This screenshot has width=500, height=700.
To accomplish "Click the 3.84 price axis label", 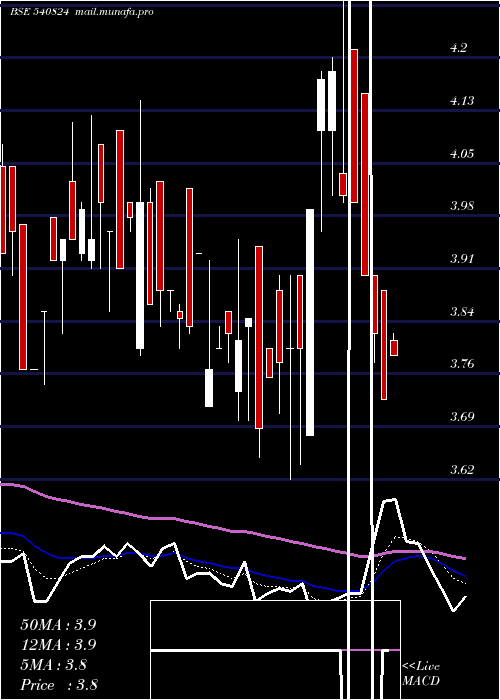I will [462, 311].
